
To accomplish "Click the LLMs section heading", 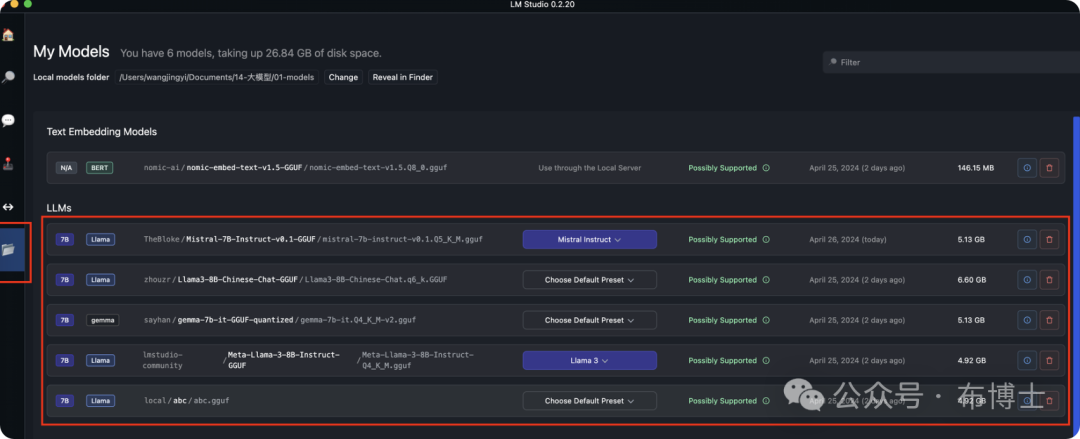I will (x=59, y=207).
